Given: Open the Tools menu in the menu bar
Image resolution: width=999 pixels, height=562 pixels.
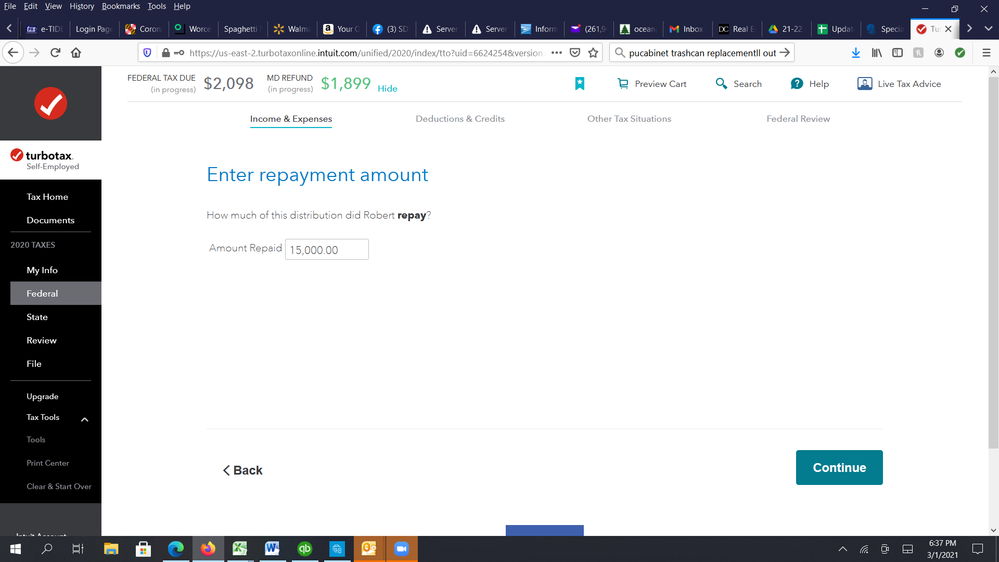Looking at the screenshot, I should [x=156, y=6].
